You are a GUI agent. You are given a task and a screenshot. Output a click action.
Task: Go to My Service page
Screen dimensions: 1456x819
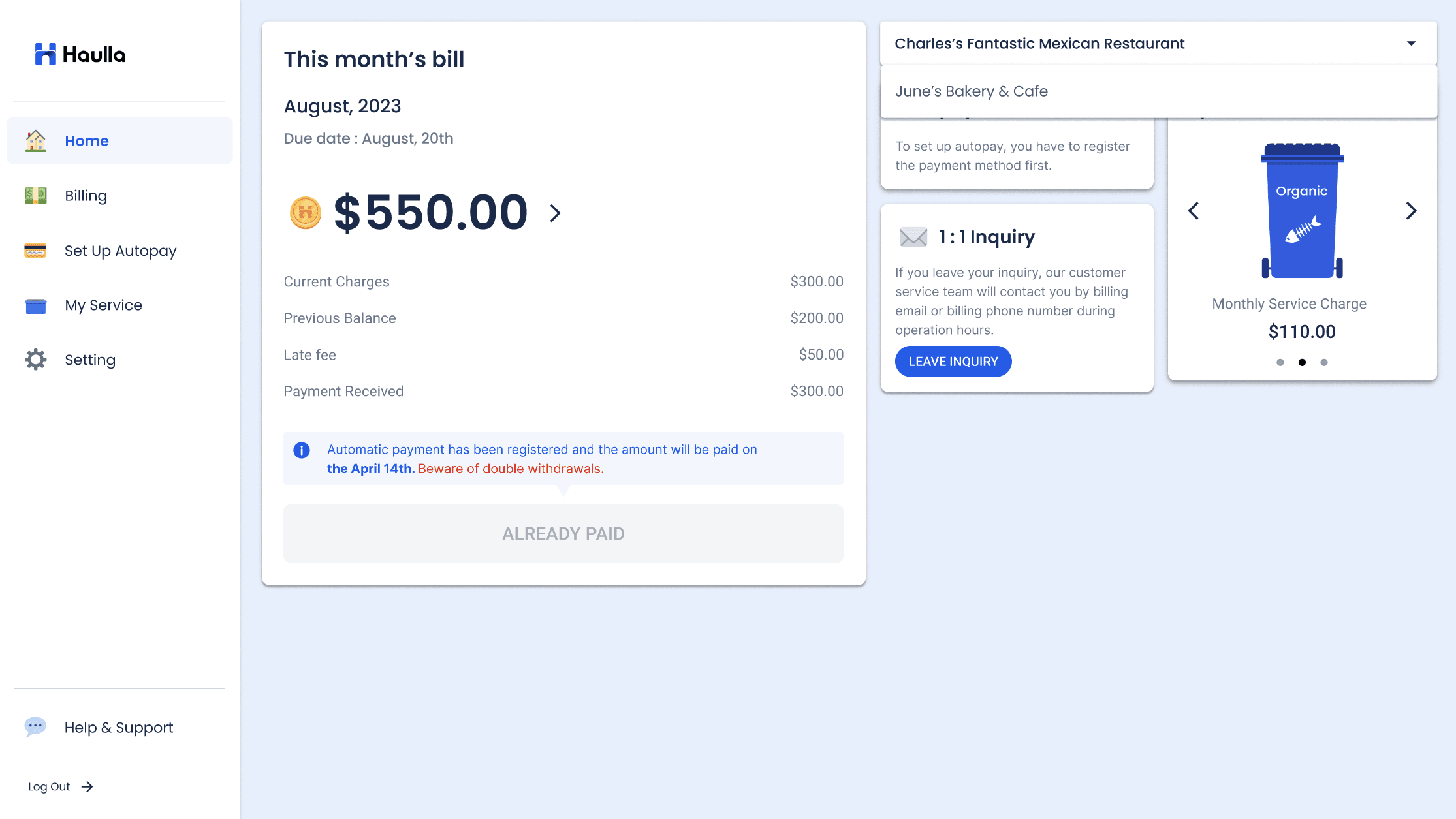pos(103,305)
